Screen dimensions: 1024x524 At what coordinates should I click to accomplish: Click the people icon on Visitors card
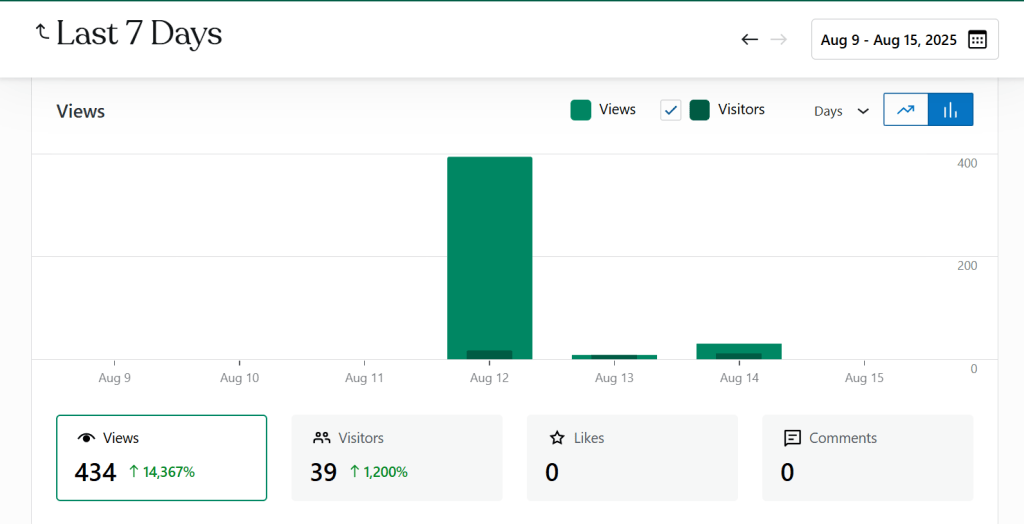(x=322, y=438)
